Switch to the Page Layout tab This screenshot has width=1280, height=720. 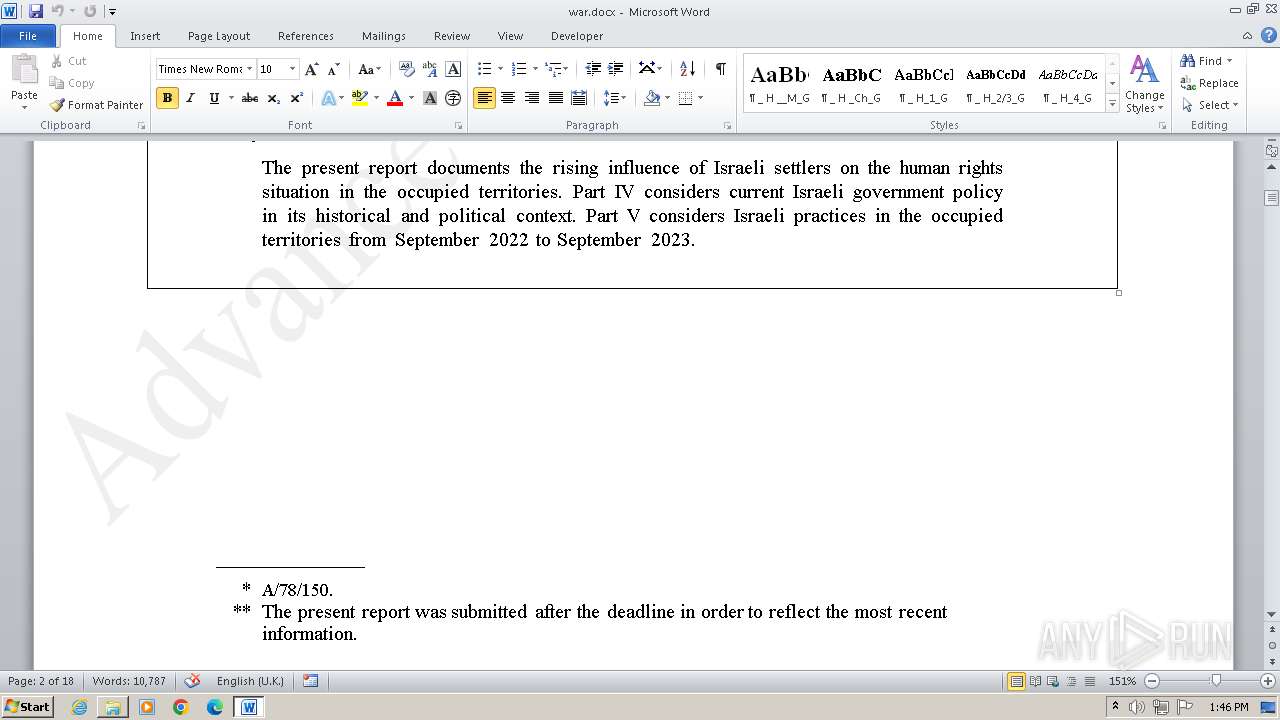click(x=219, y=36)
